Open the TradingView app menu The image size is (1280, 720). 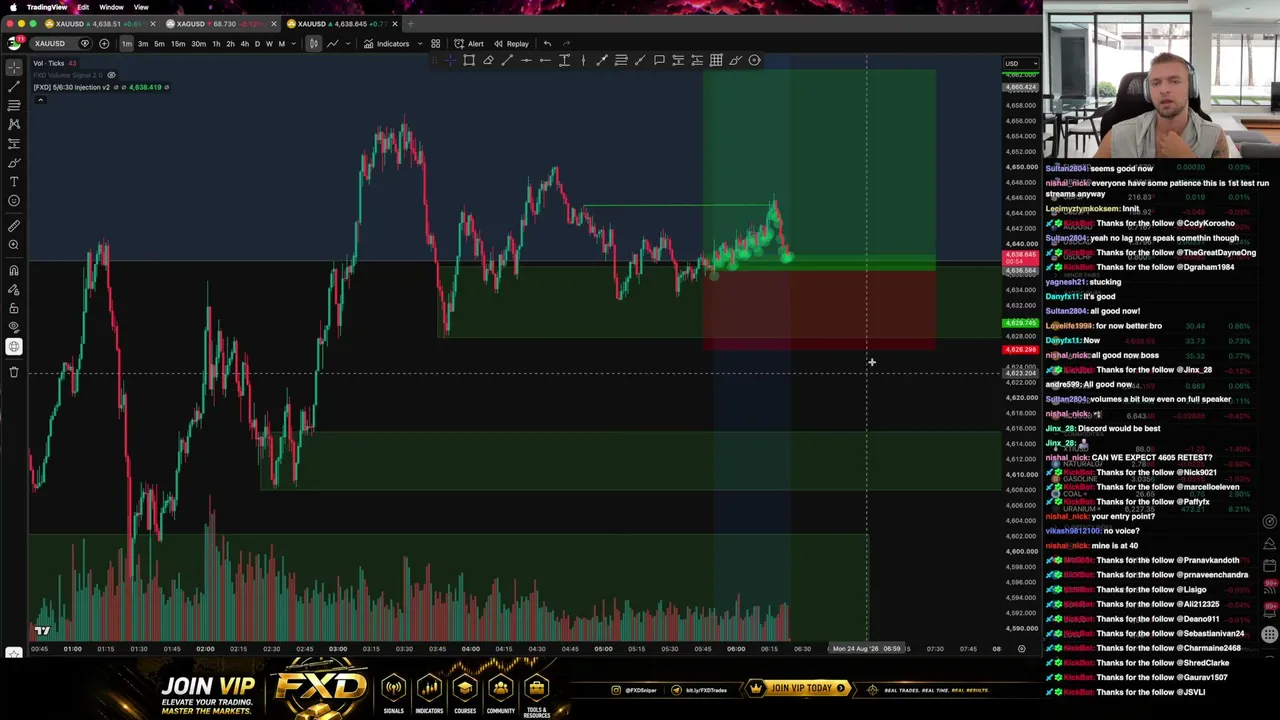[x=47, y=7]
